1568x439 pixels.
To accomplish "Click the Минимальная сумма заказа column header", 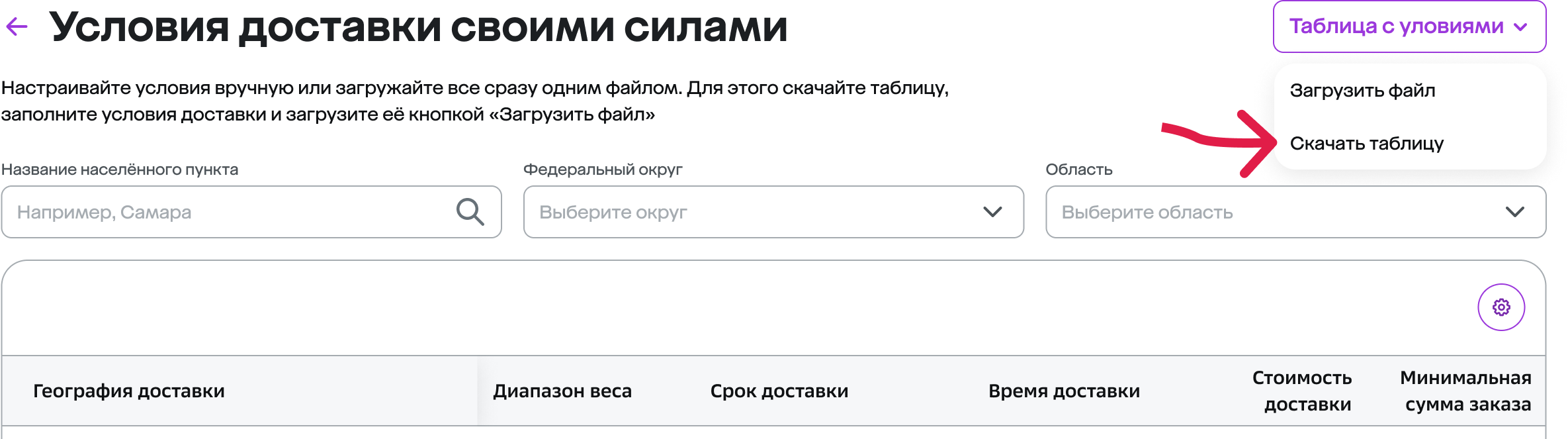I will pos(1465,391).
